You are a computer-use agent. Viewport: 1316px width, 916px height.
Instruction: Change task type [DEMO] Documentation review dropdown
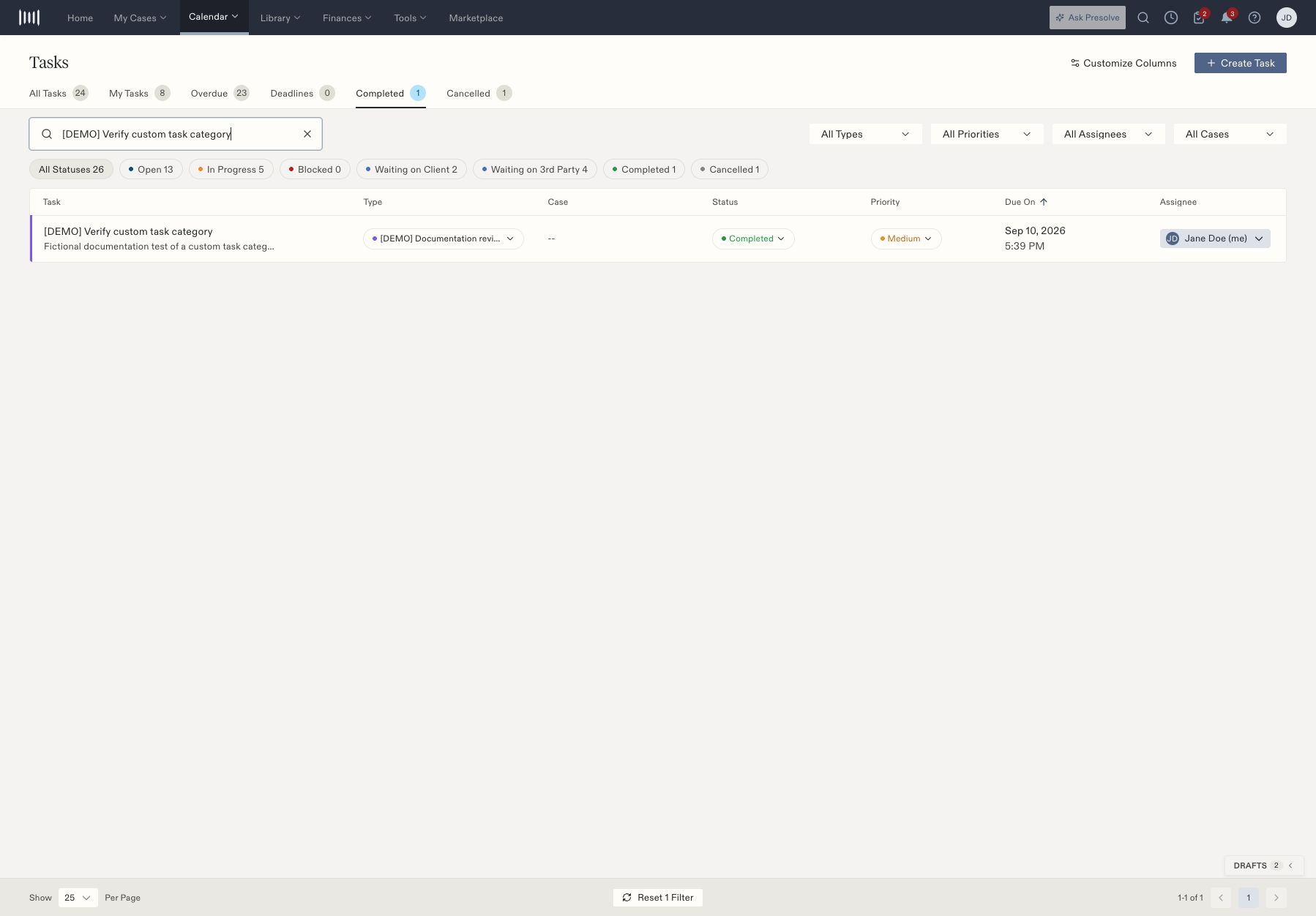coord(444,239)
